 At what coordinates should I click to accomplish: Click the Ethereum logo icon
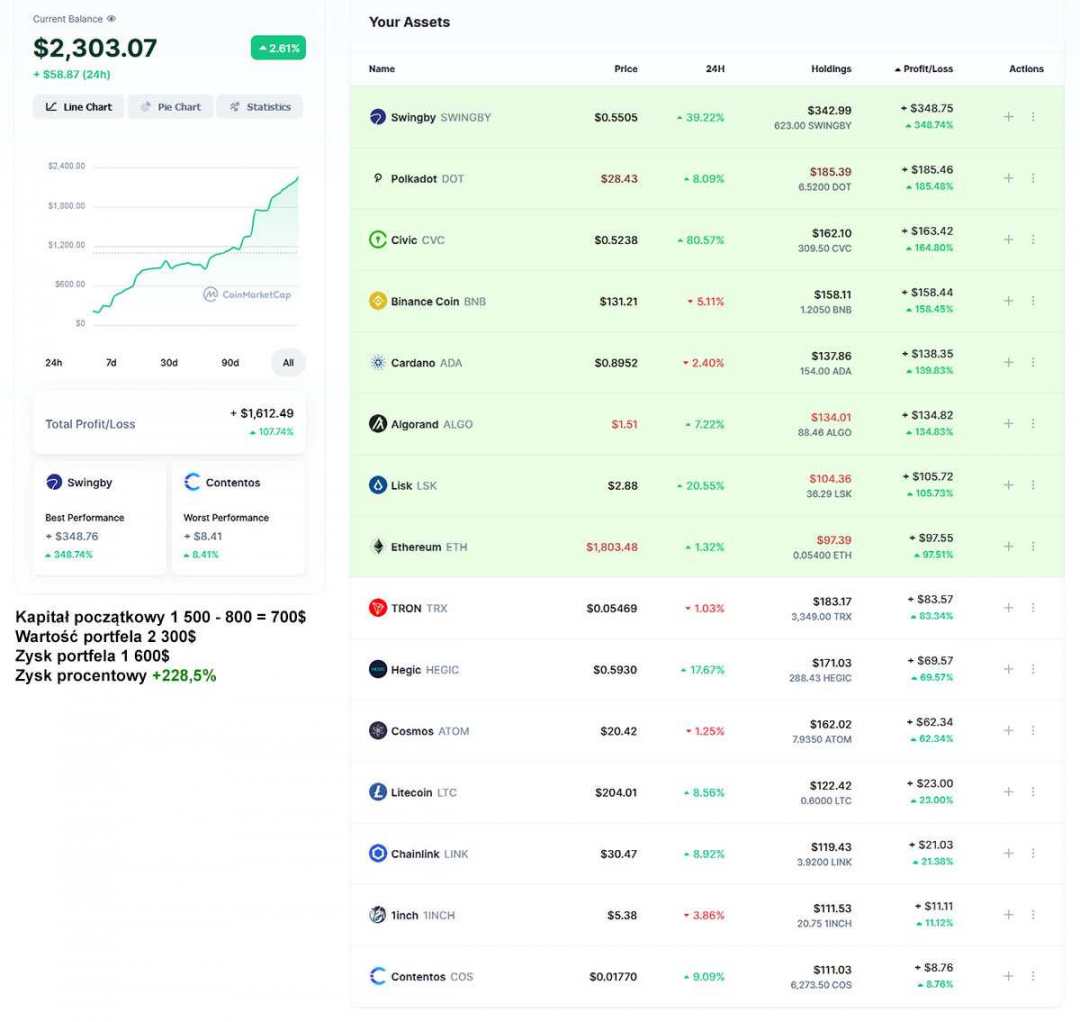coord(377,547)
